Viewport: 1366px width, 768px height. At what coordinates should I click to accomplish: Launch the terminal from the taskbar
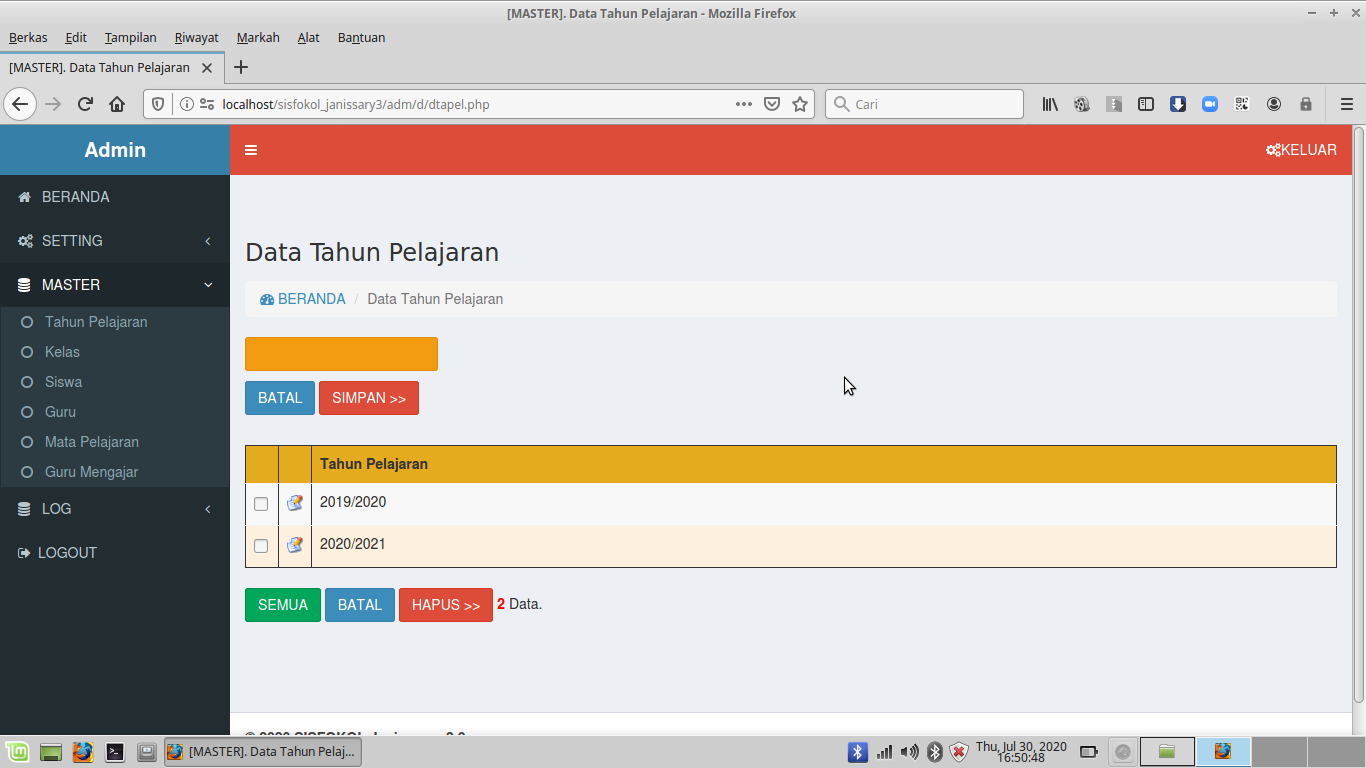point(115,752)
